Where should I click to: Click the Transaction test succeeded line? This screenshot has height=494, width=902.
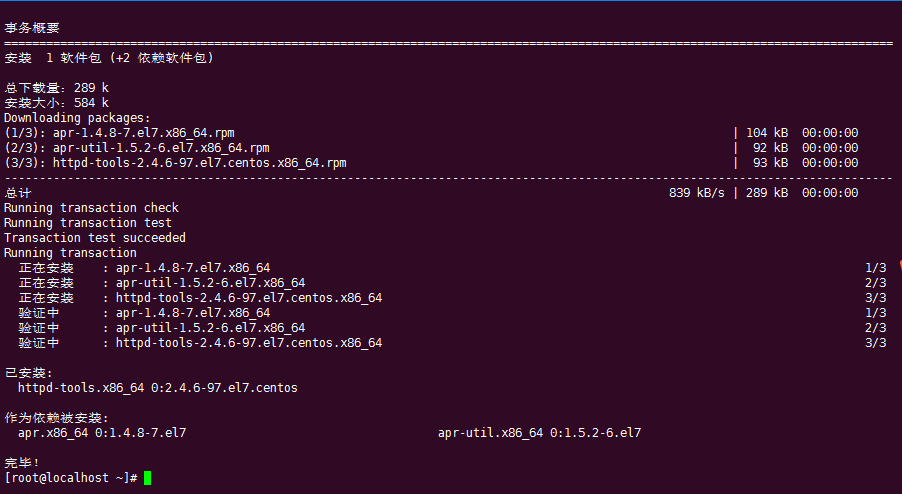[x=95, y=238]
